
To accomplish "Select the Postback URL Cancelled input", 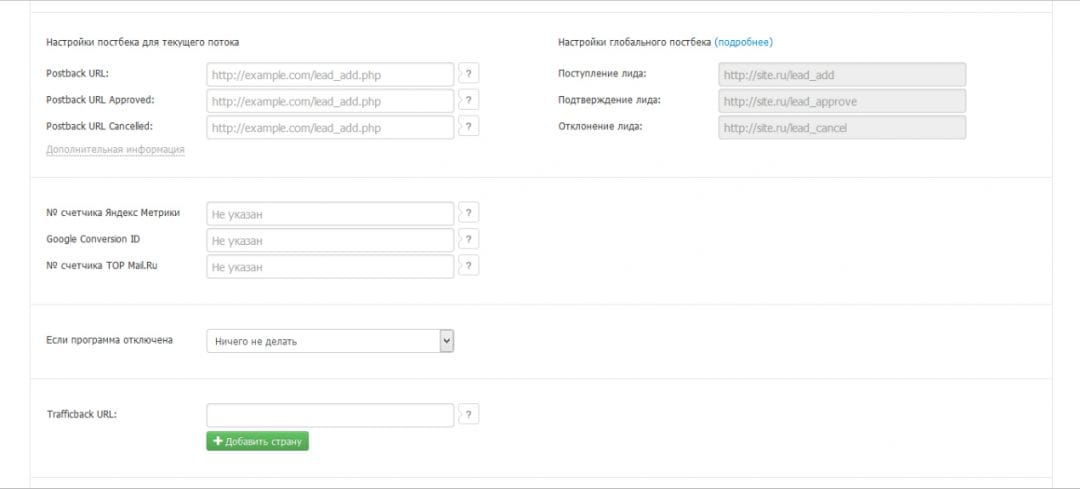I will 330,127.
